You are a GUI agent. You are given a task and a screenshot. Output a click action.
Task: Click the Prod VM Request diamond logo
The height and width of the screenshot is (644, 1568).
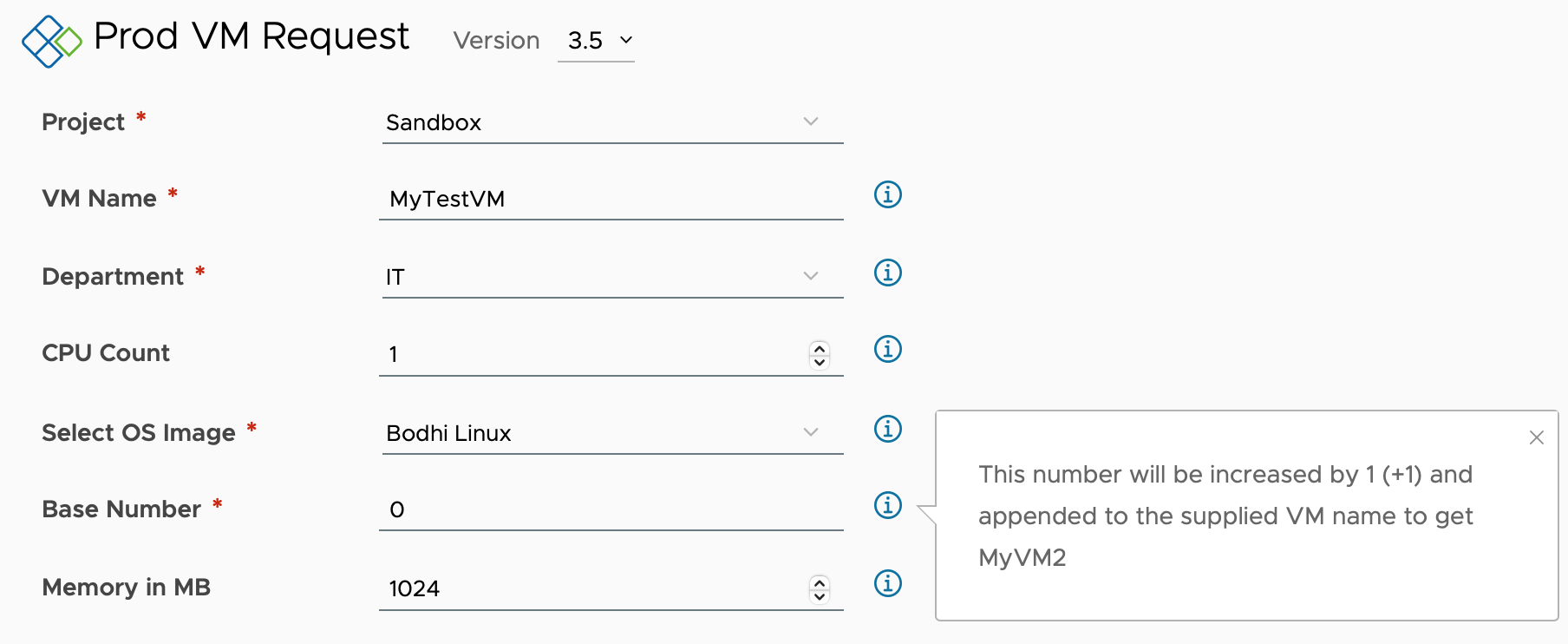click(51, 41)
